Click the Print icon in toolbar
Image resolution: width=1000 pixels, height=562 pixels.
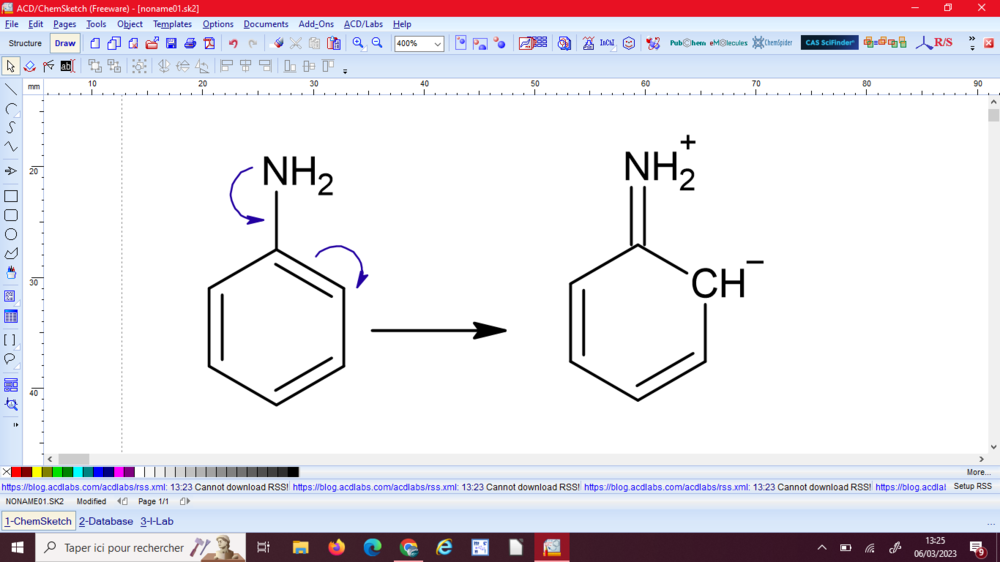click(x=190, y=44)
